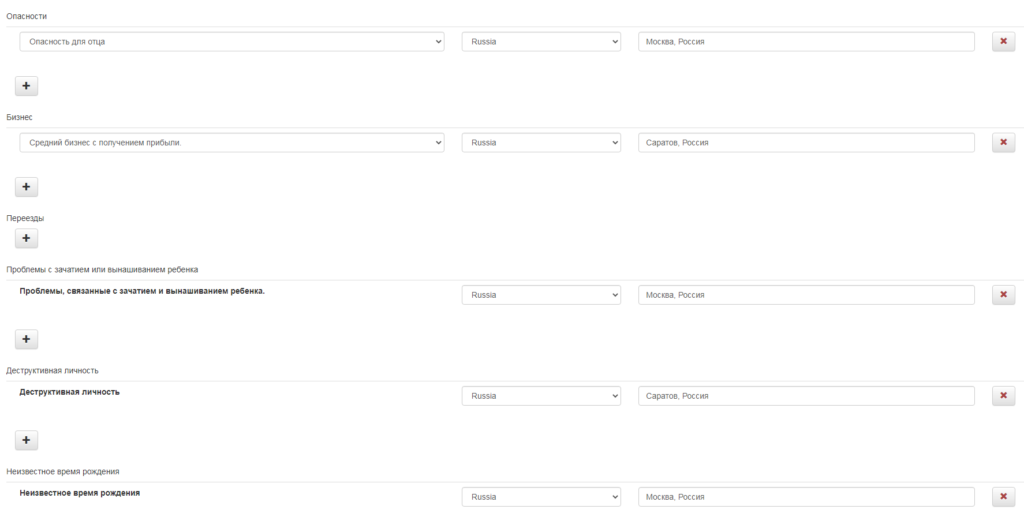1024x517 pixels.
Task: Open country dropdown for Неизвестное время рождения
Action: [x=541, y=497]
